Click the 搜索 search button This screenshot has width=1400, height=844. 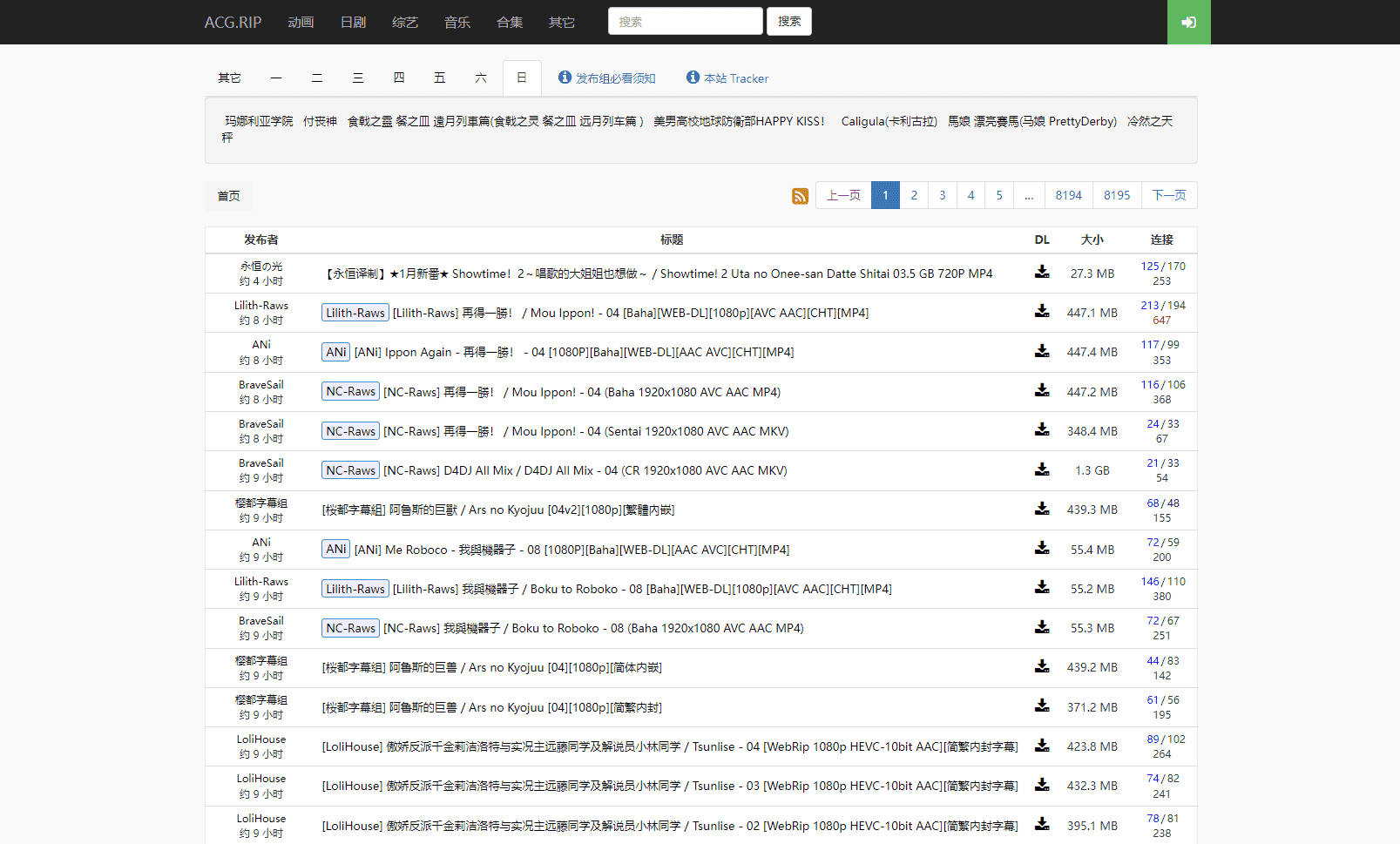(x=789, y=22)
